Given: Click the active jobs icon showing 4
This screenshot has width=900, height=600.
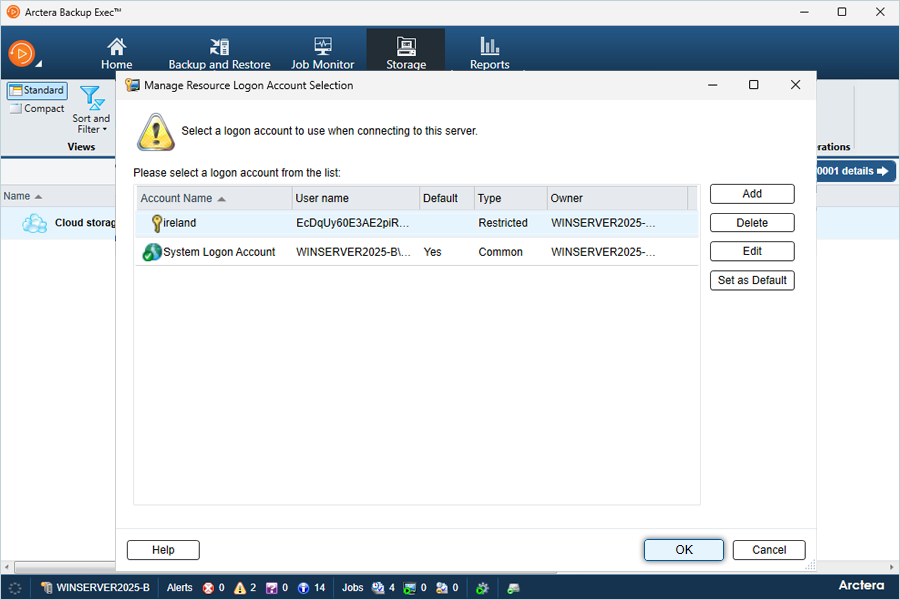Looking at the screenshot, I should tap(378, 588).
